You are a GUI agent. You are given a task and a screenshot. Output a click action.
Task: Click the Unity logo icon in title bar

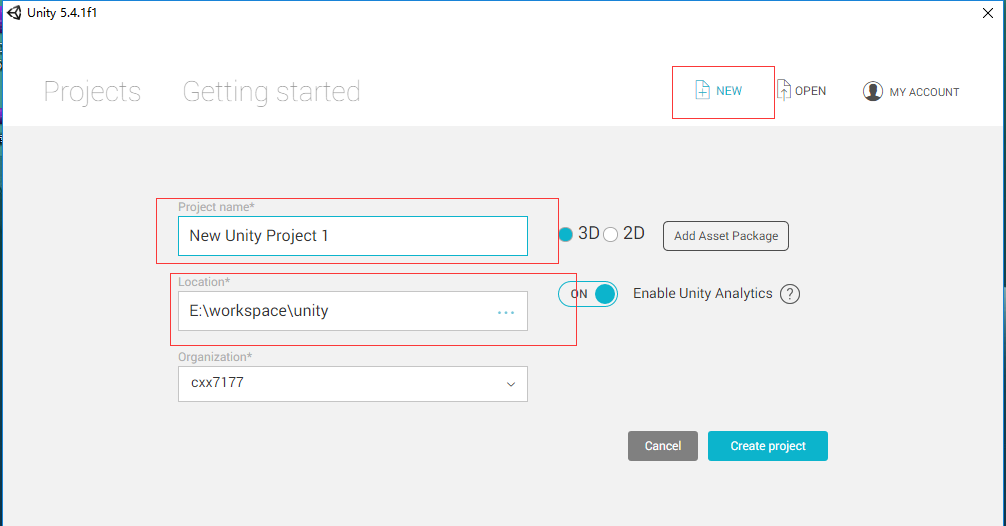pyautogui.click(x=14, y=12)
